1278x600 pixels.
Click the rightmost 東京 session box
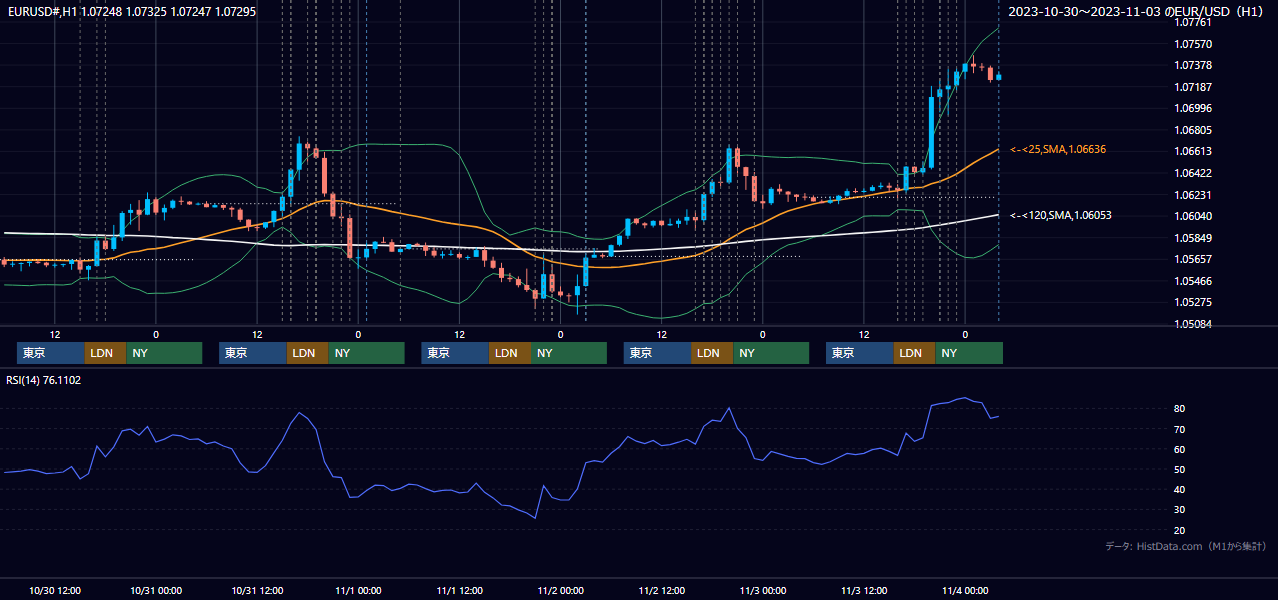860,353
